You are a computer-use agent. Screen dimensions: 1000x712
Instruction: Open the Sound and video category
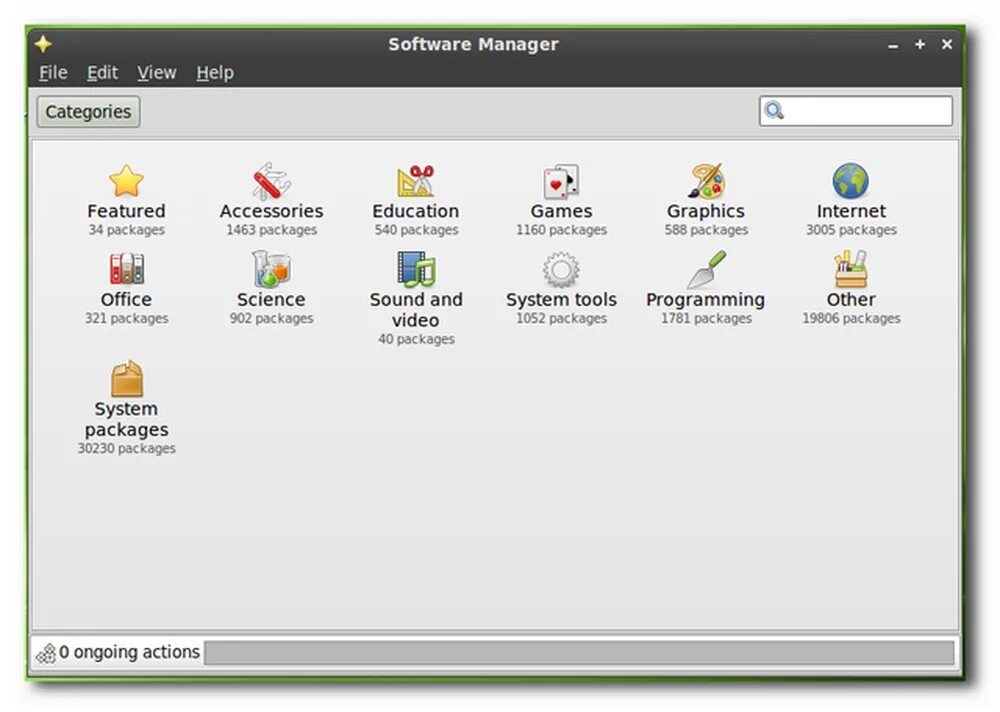click(416, 283)
